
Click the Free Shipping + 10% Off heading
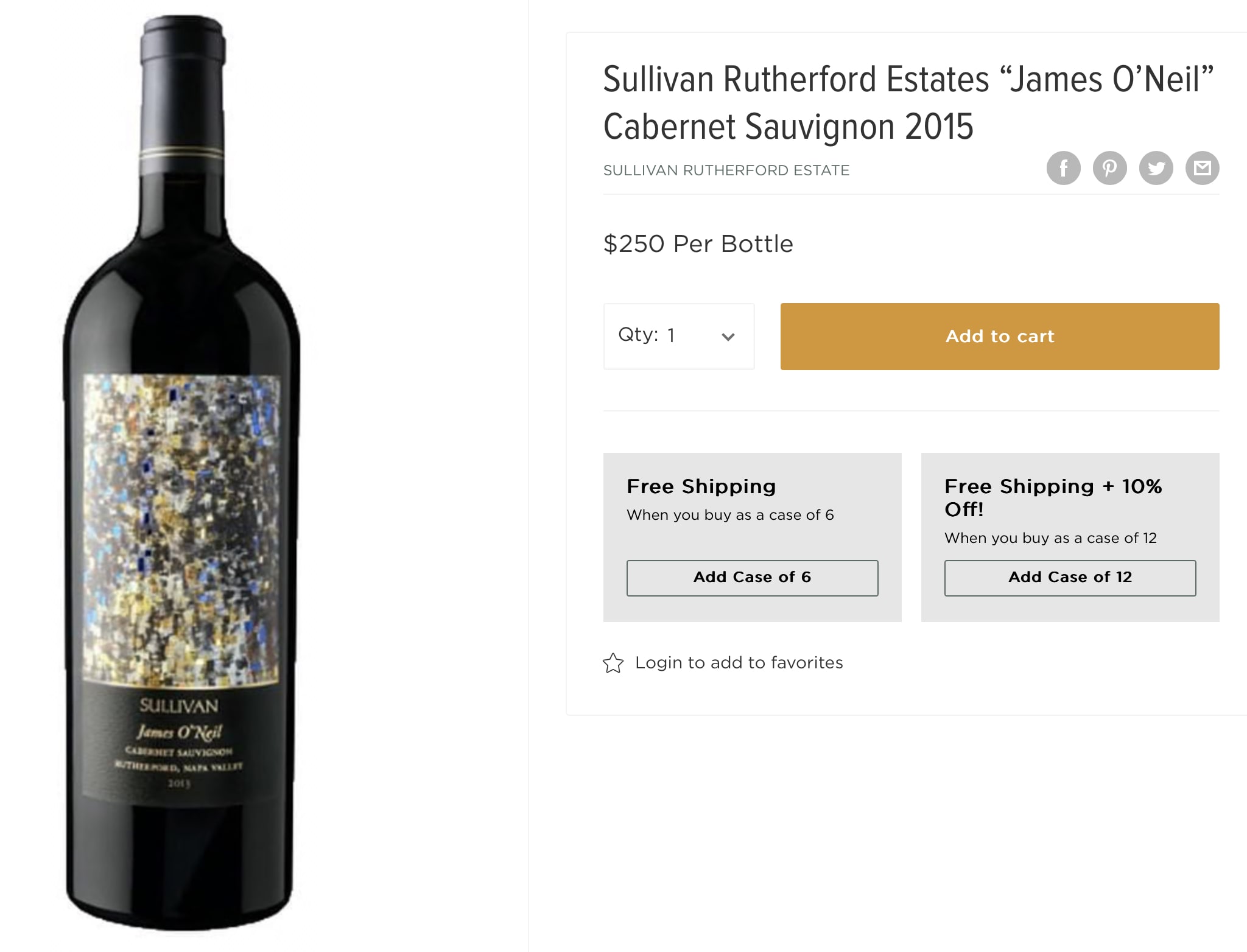coord(1053,497)
